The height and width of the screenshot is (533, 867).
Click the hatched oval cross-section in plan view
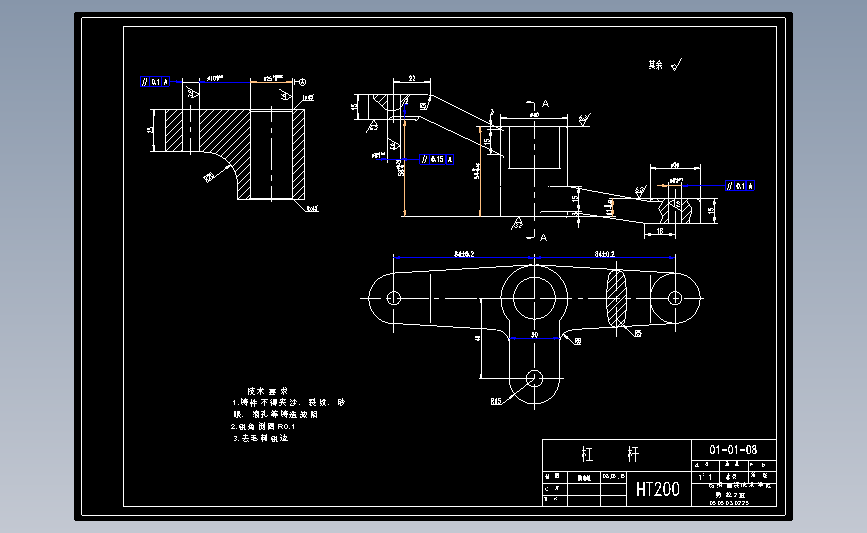617,298
